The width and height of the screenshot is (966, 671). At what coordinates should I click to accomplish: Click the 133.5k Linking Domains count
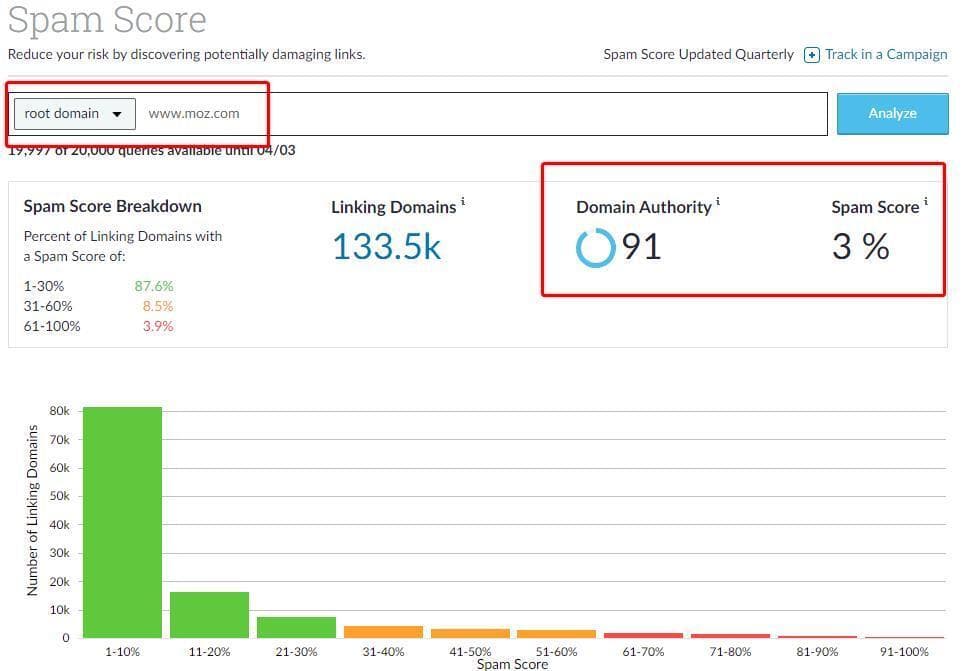tap(387, 246)
